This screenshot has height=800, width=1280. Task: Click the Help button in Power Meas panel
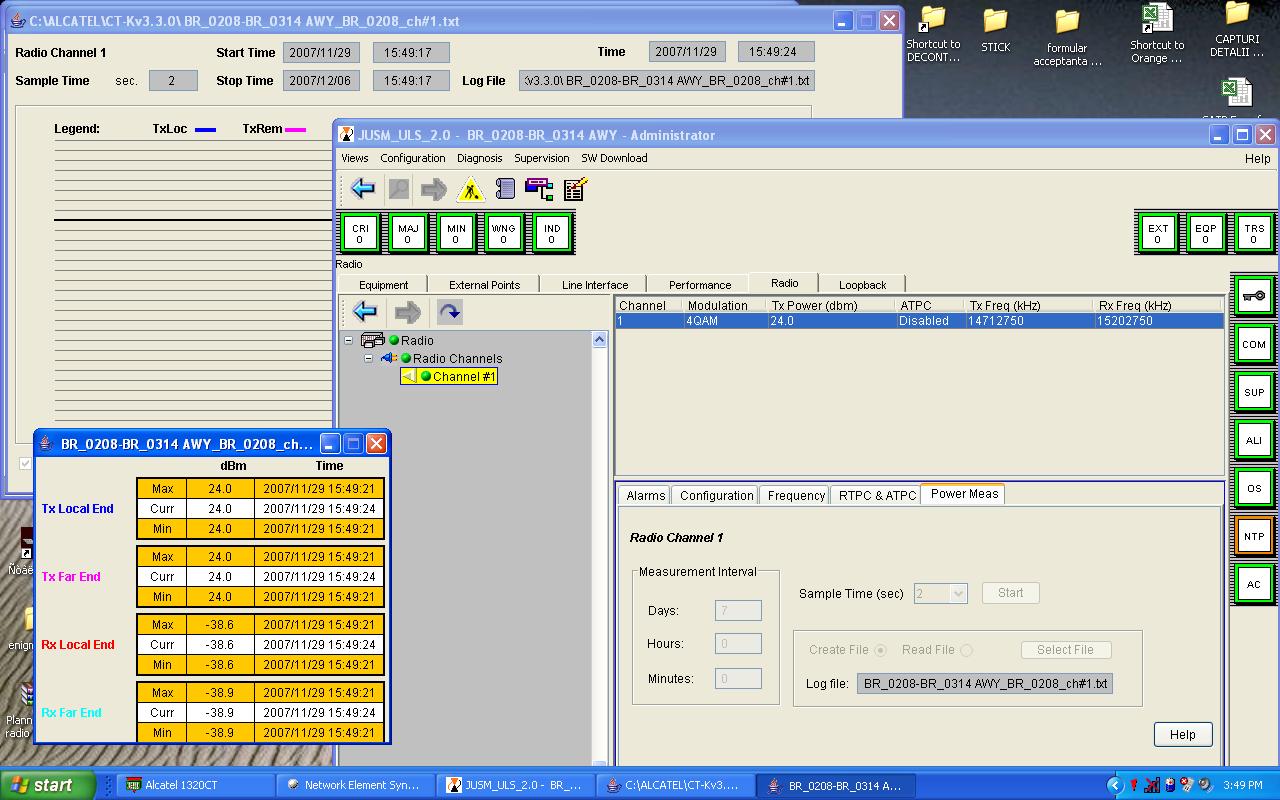(x=1182, y=734)
